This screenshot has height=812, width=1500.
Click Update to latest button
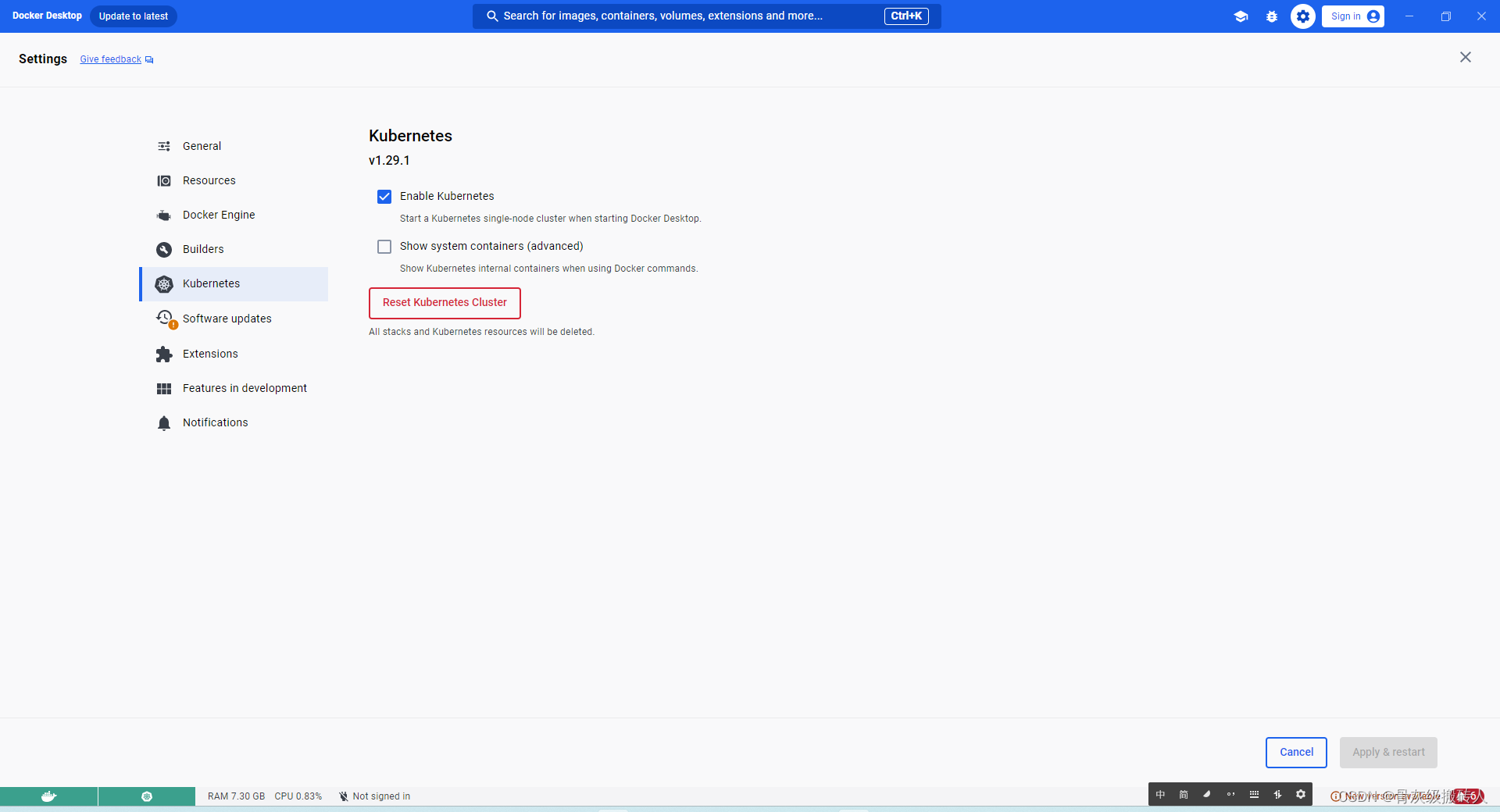[x=134, y=16]
